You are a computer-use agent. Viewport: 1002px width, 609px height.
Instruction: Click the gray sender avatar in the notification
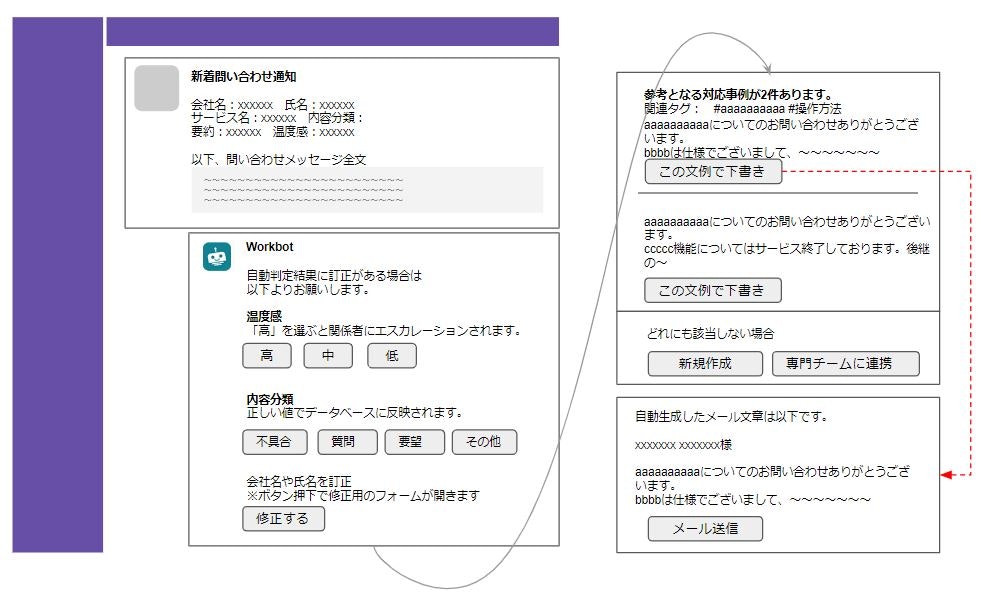coord(156,88)
